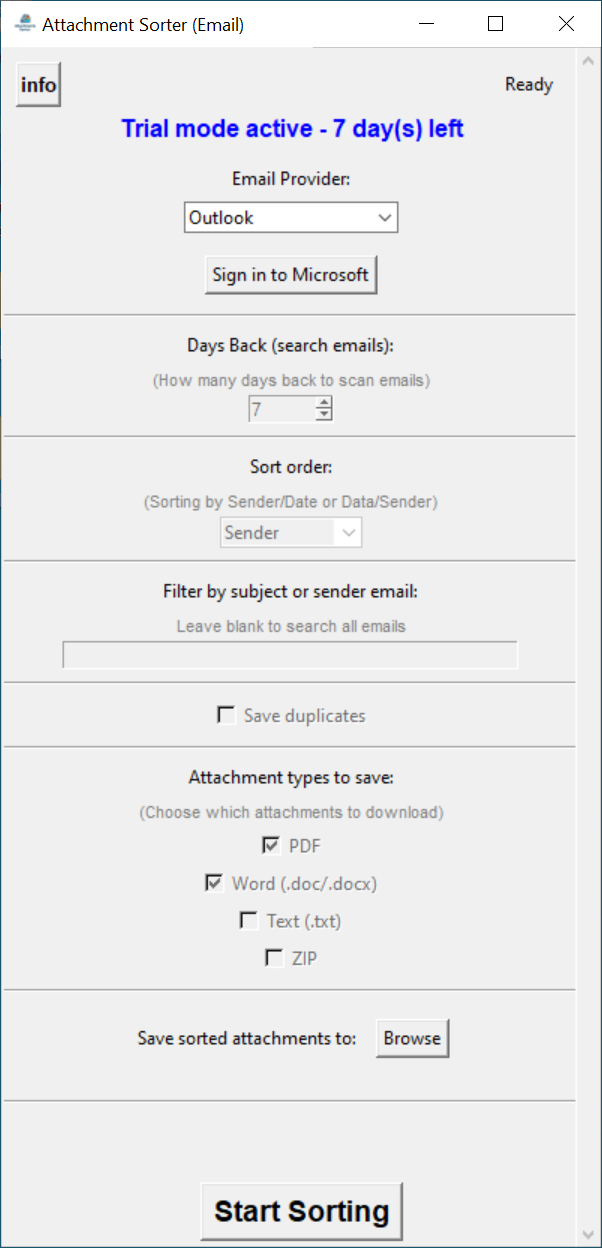Minimize the Attachment Sorter window
The image size is (602, 1248).
click(425, 24)
